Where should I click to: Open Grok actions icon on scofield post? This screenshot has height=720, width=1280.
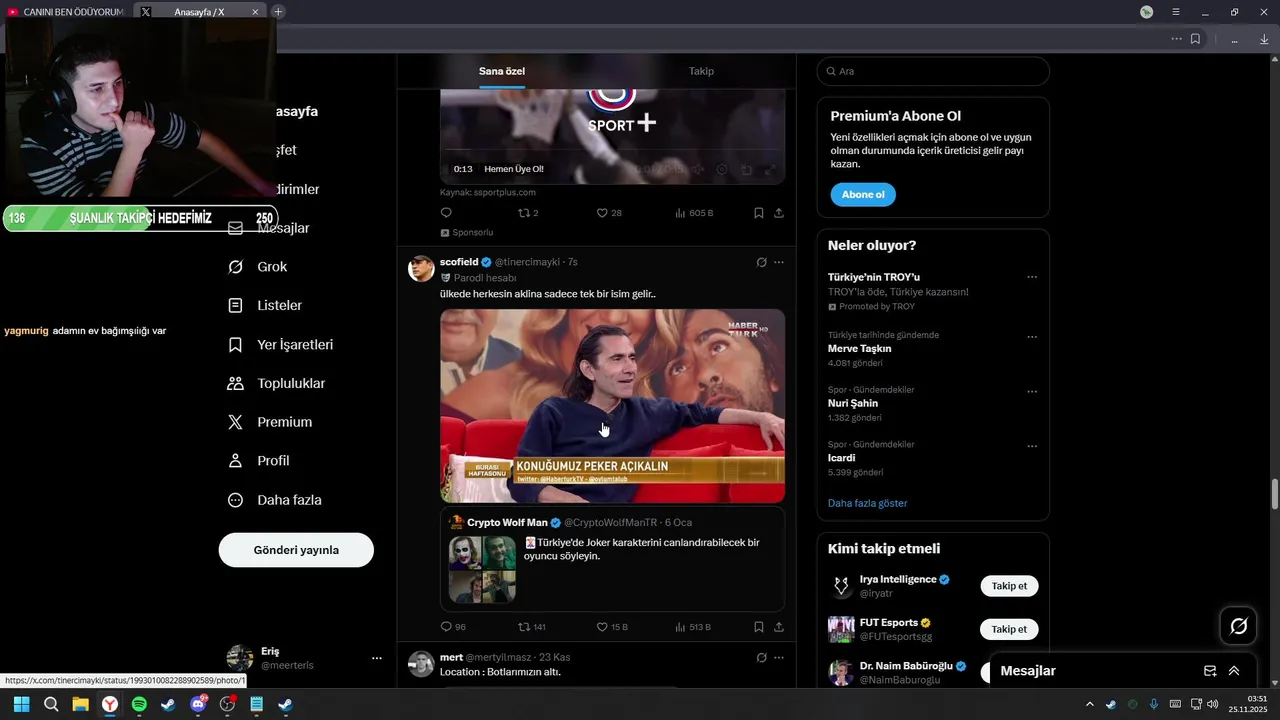(x=761, y=262)
